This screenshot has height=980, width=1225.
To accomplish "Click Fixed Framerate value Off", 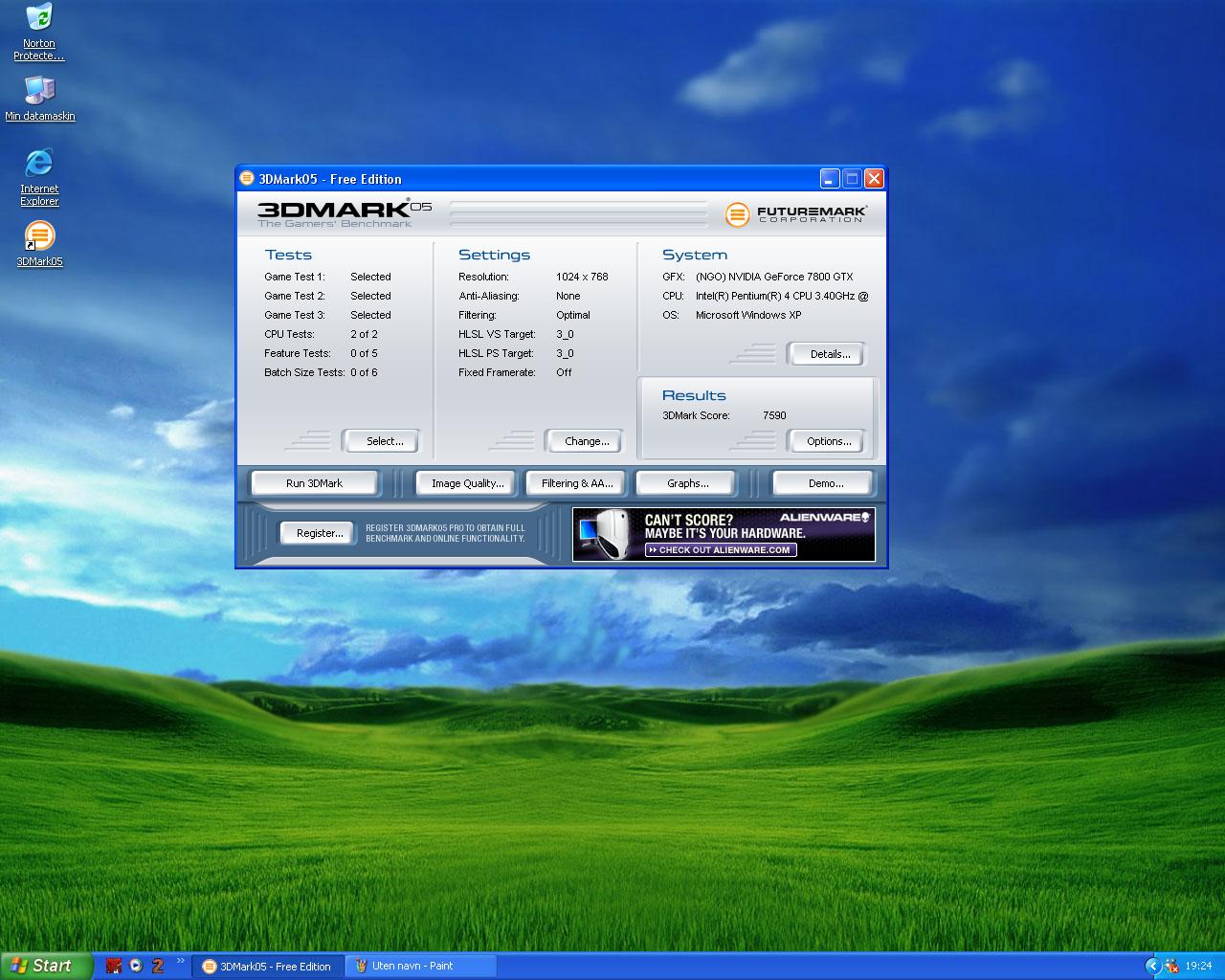I will (x=564, y=372).
